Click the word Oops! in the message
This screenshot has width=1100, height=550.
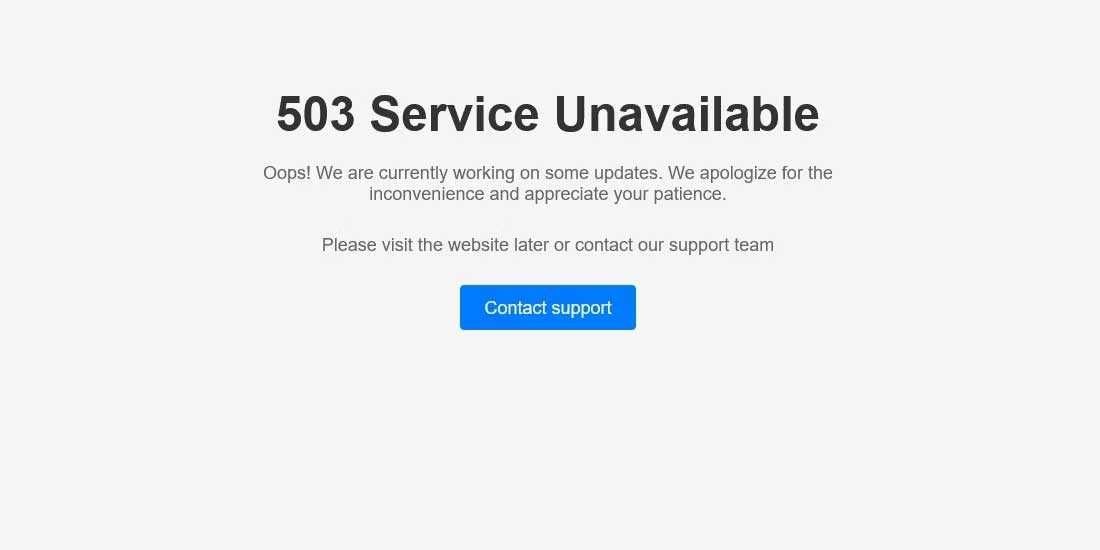287,174
